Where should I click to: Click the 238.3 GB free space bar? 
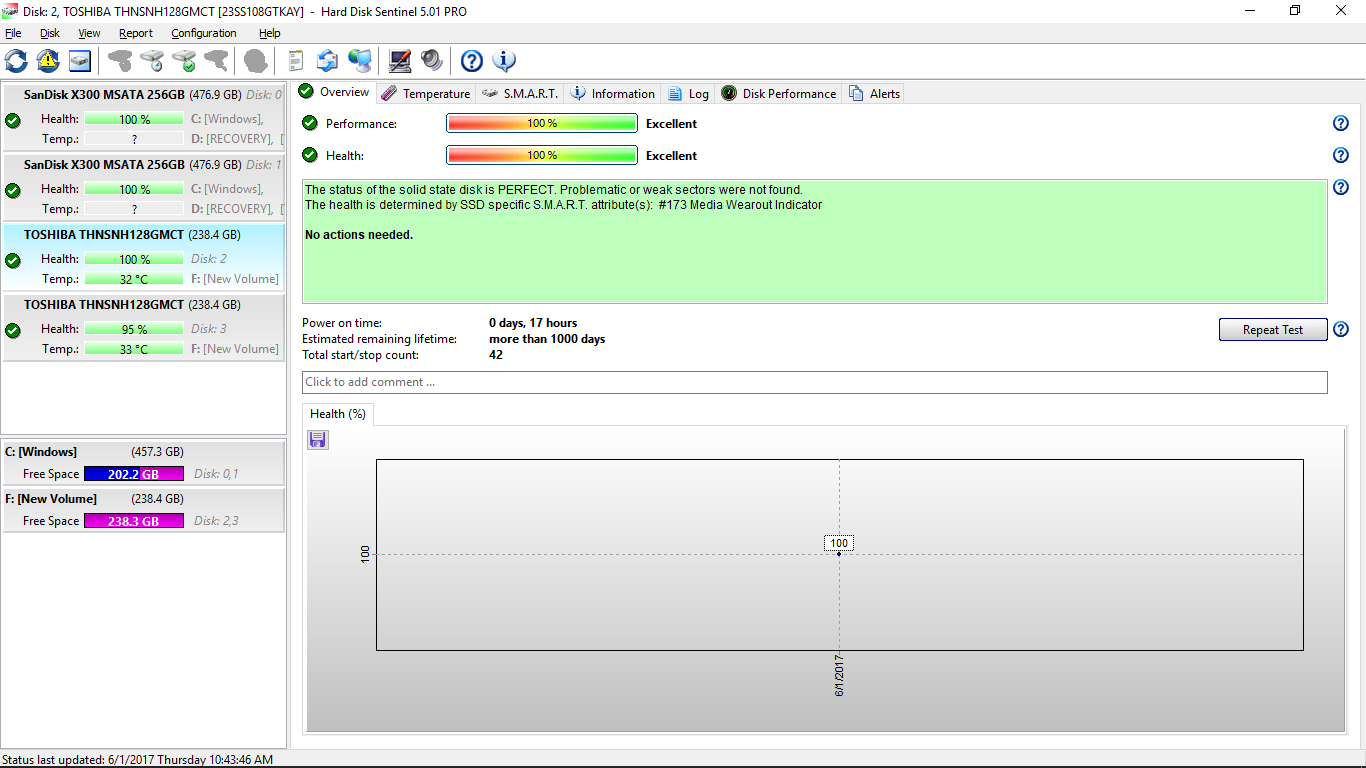(134, 521)
